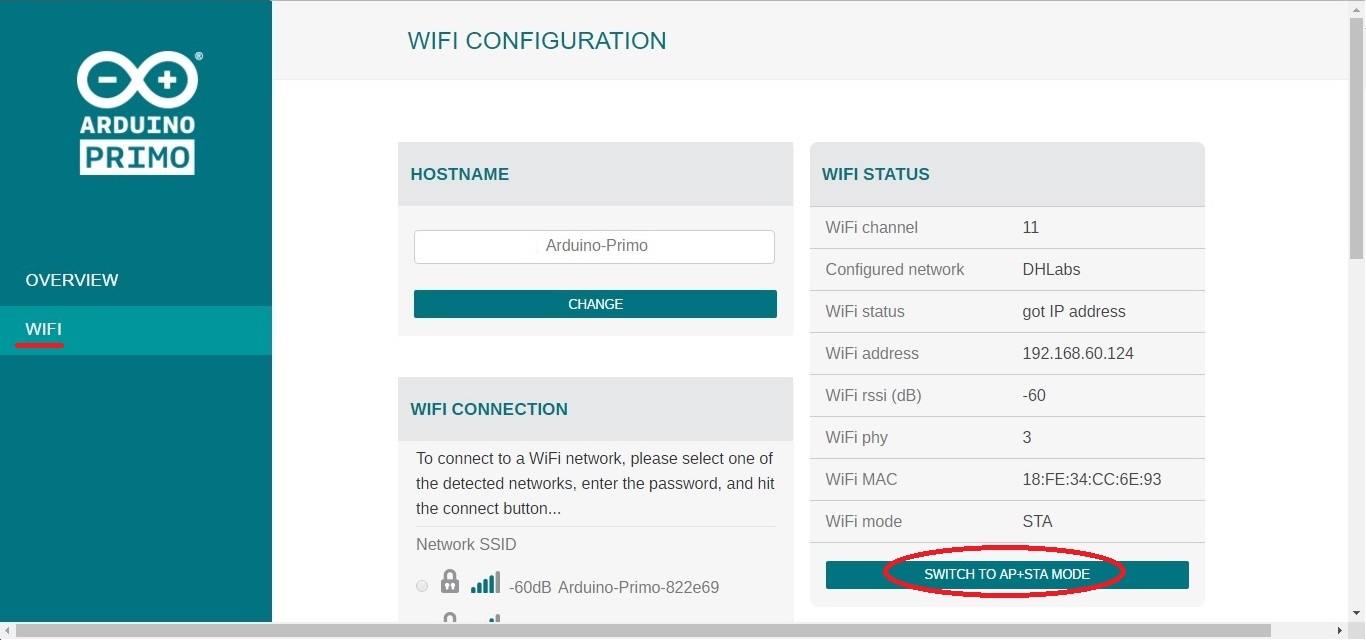Click the scrollbar down arrow
1366x640 pixels.
[x=1357, y=613]
